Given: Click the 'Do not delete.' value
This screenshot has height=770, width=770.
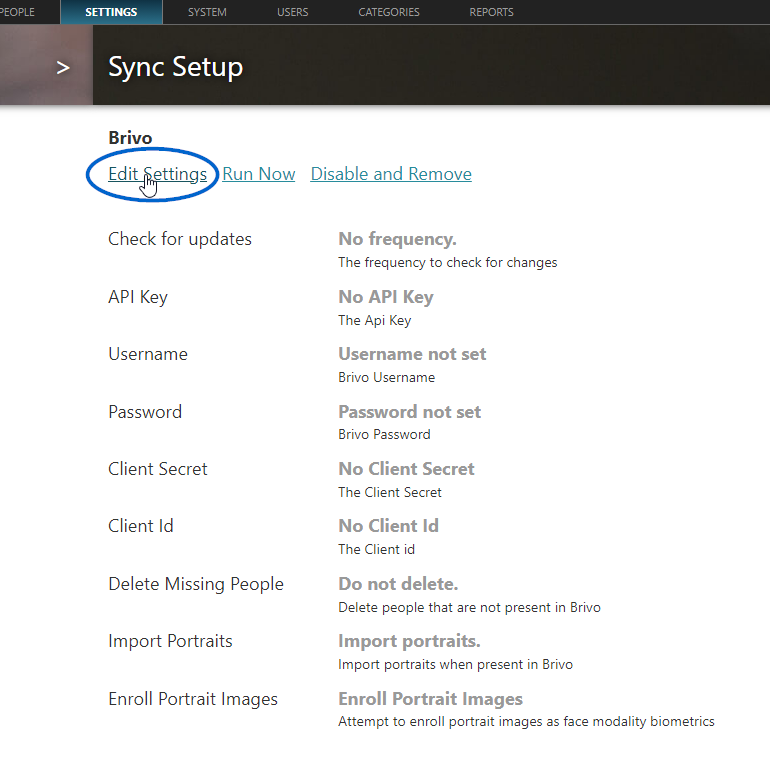Looking at the screenshot, I should 398,584.
